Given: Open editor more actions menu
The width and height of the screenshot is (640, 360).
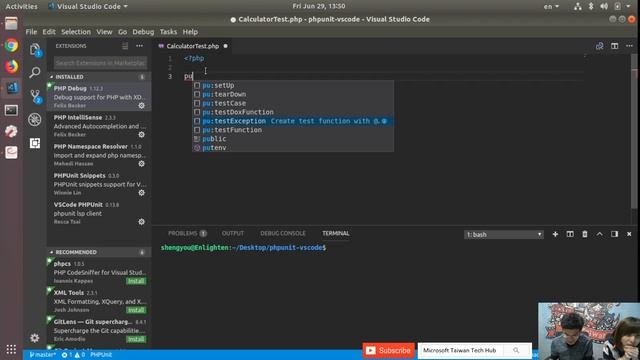Looking at the screenshot, I should pos(629,46).
